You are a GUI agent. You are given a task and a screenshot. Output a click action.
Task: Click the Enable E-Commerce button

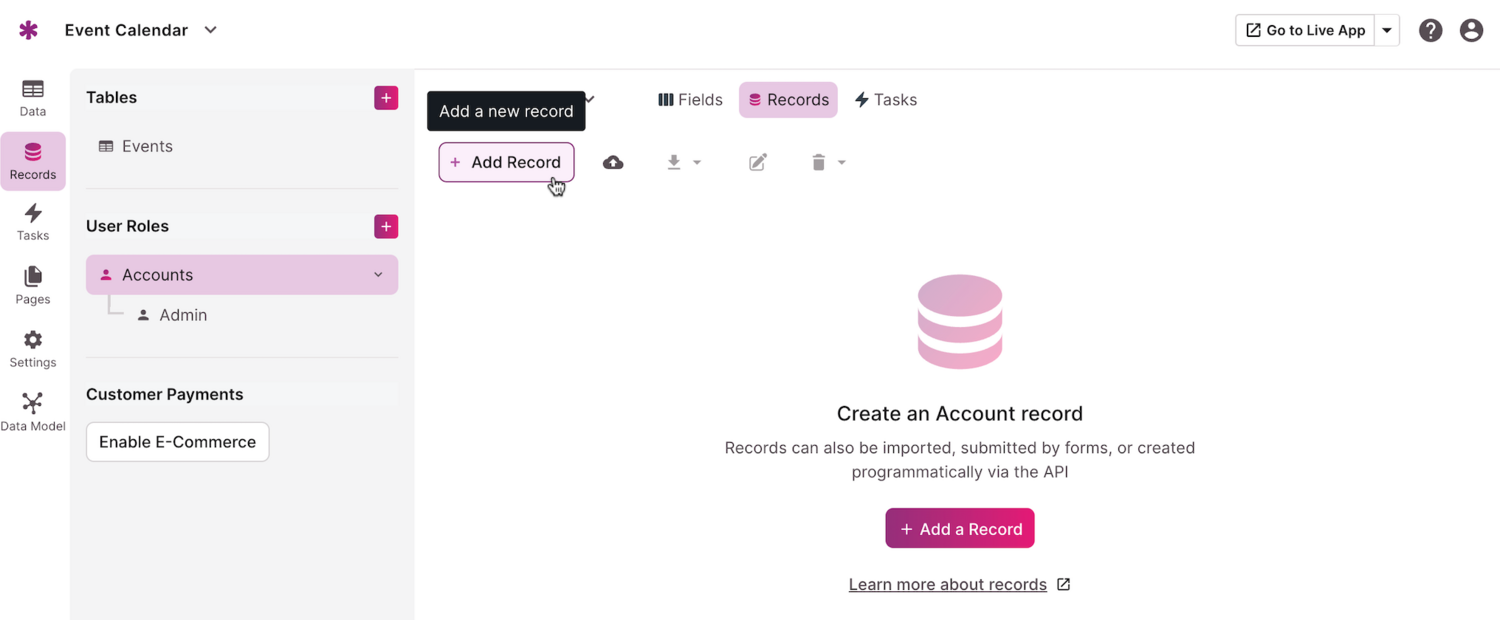tap(177, 442)
